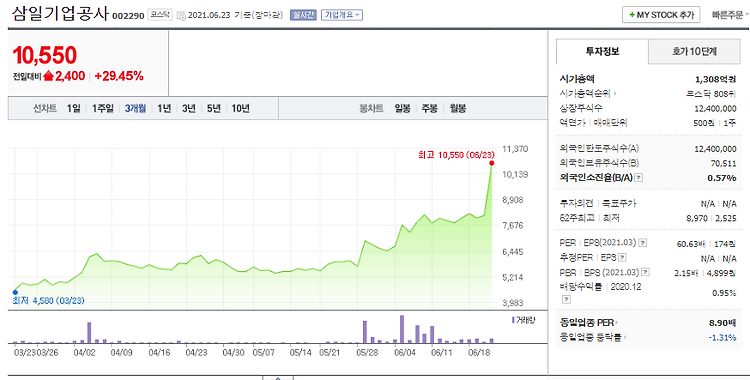Image resolution: width=750 pixels, height=380 pixels.
Task: Click the blue low-point dot at 03/23
Action: (x=15, y=292)
